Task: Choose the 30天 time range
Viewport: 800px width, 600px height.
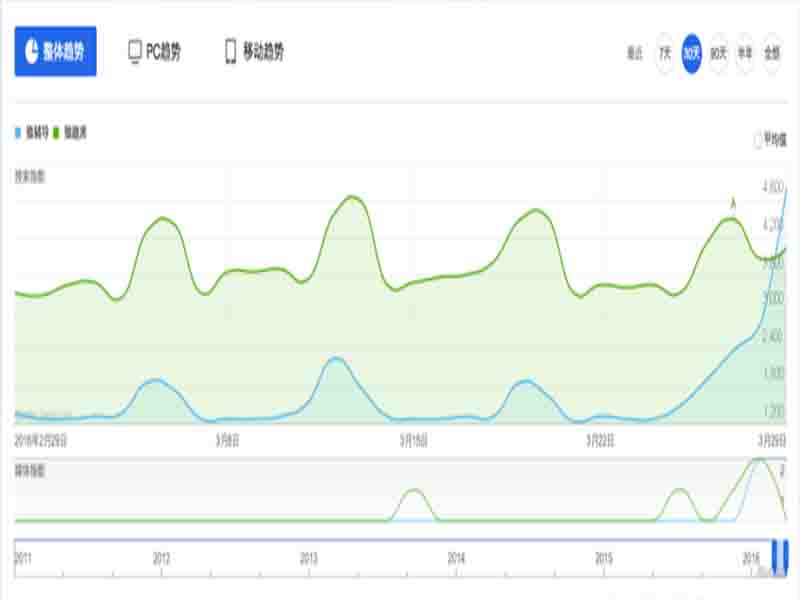Action: [691, 53]
